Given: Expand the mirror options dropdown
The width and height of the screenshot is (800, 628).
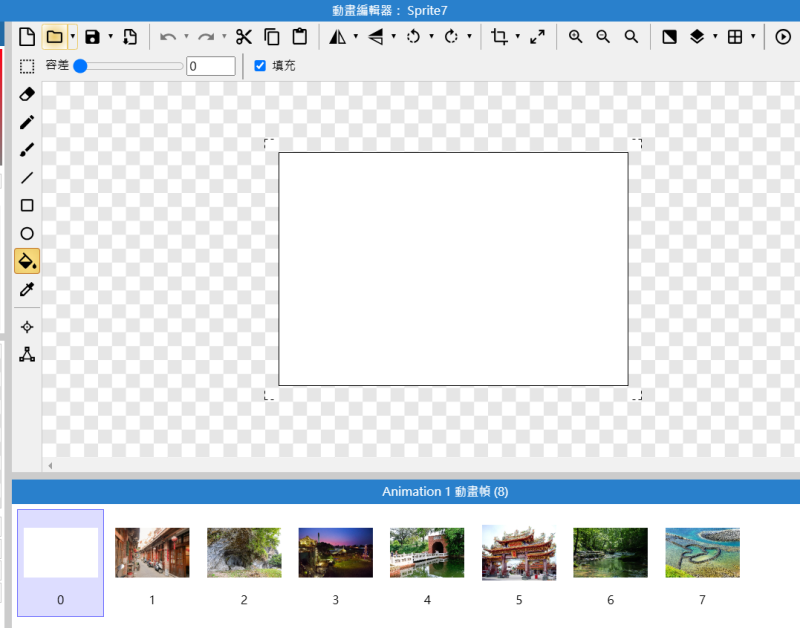Looking at the screenshot, I should click(x=356, y=37).
